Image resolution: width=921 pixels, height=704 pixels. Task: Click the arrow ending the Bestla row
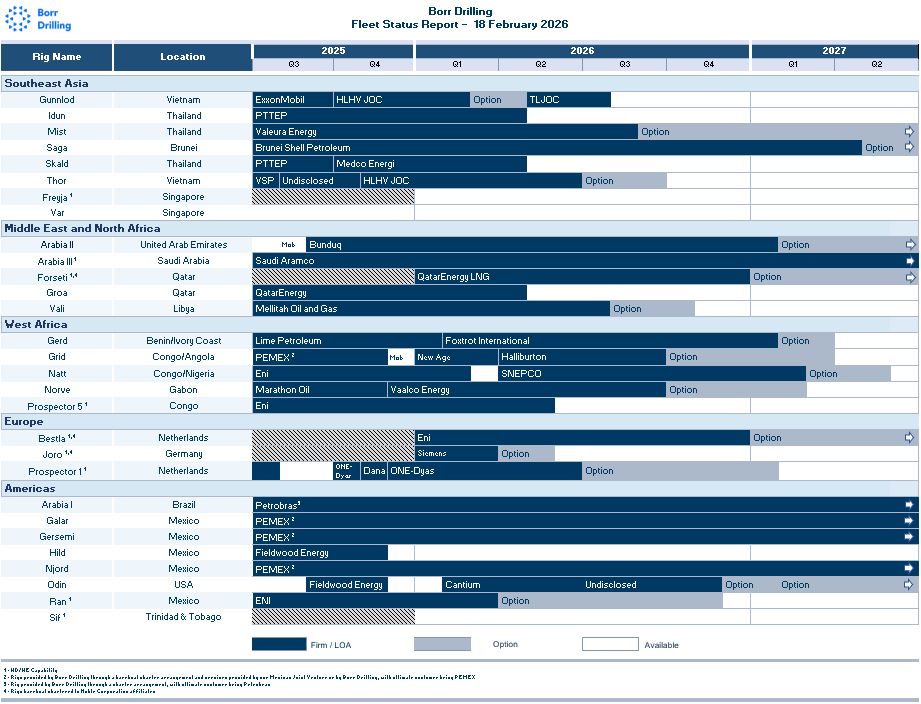(909, 438)
